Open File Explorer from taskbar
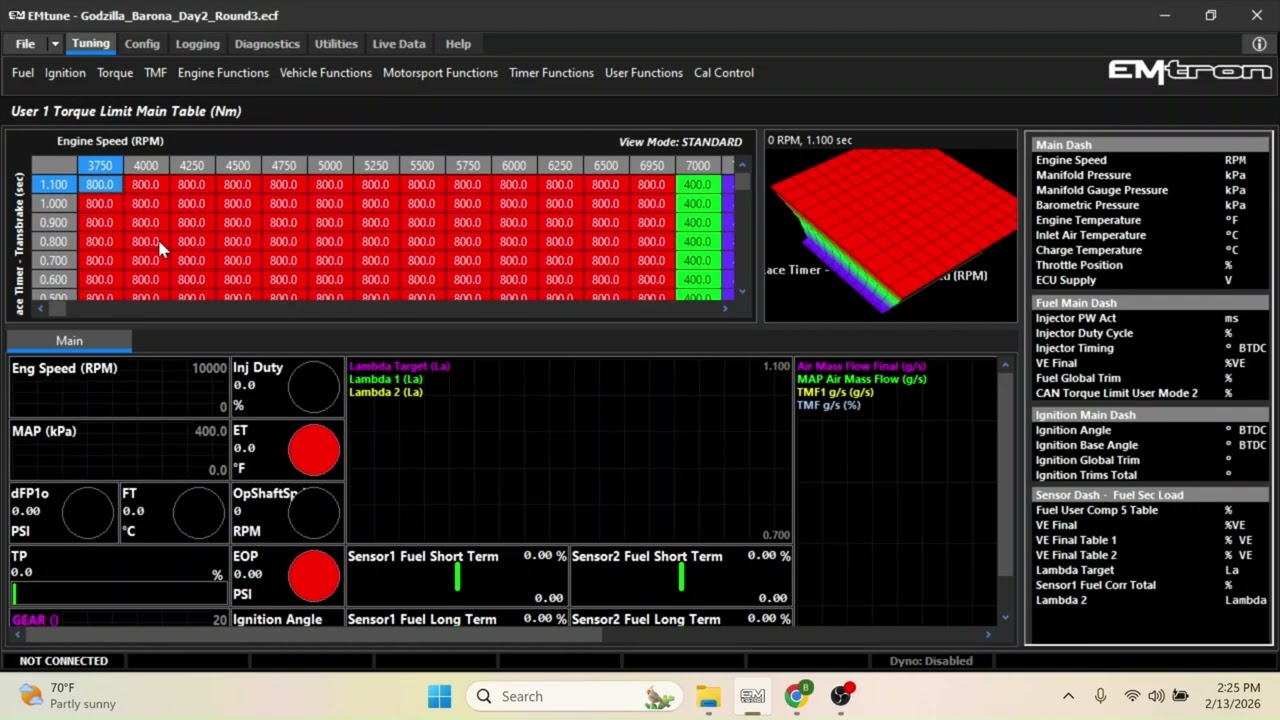 [x=708, y=696]
